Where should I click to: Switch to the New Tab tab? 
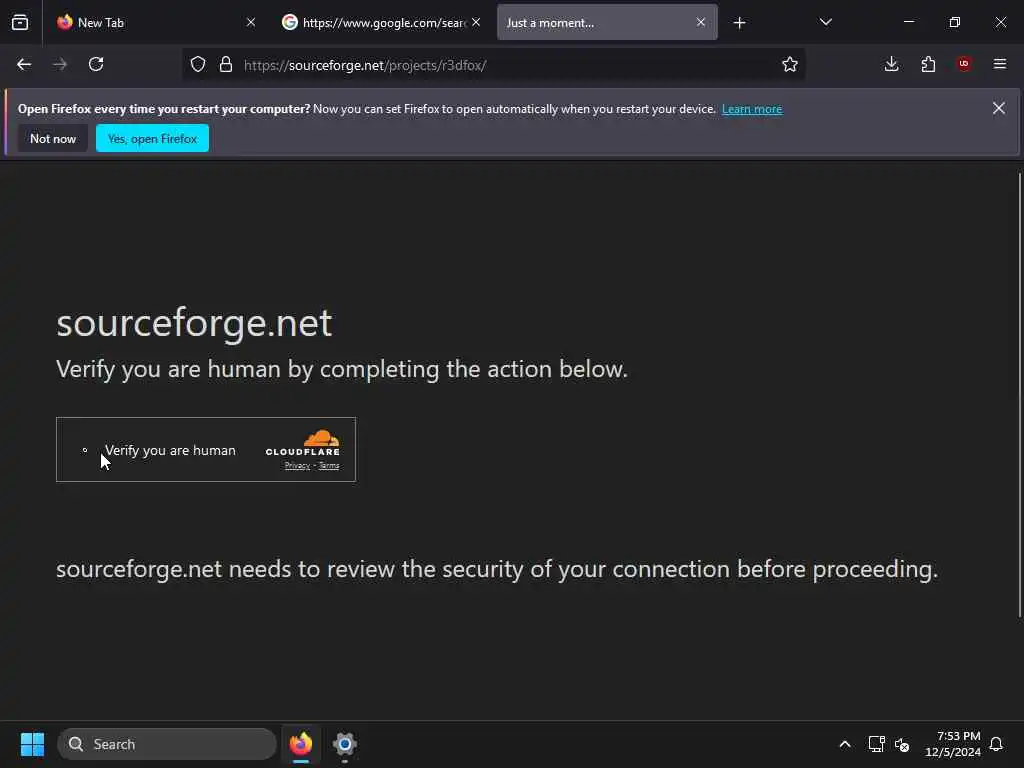point(154,23)
